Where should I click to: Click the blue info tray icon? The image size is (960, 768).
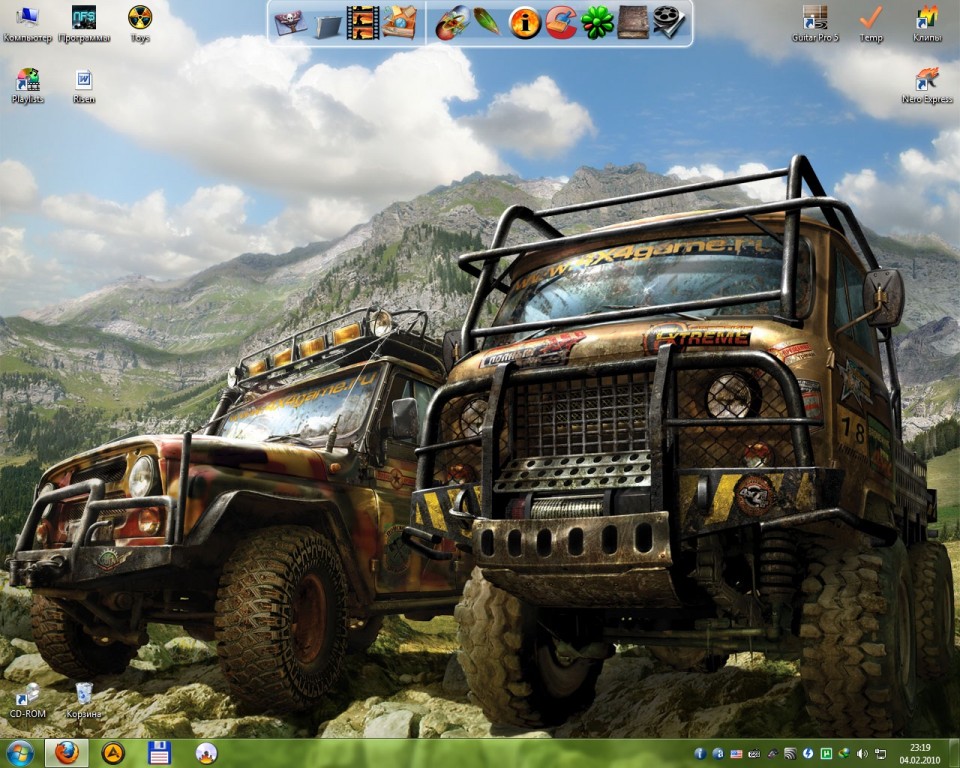(700, 754)
